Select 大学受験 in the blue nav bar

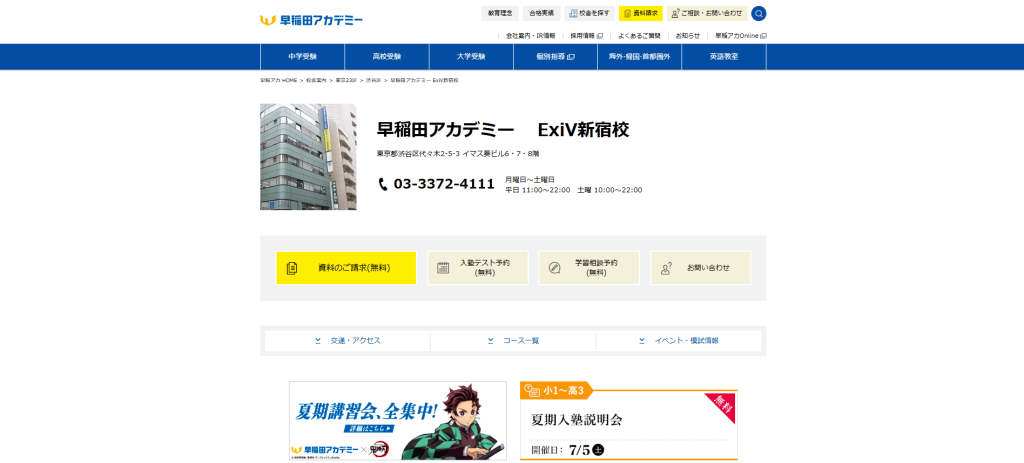pos(471,57)
